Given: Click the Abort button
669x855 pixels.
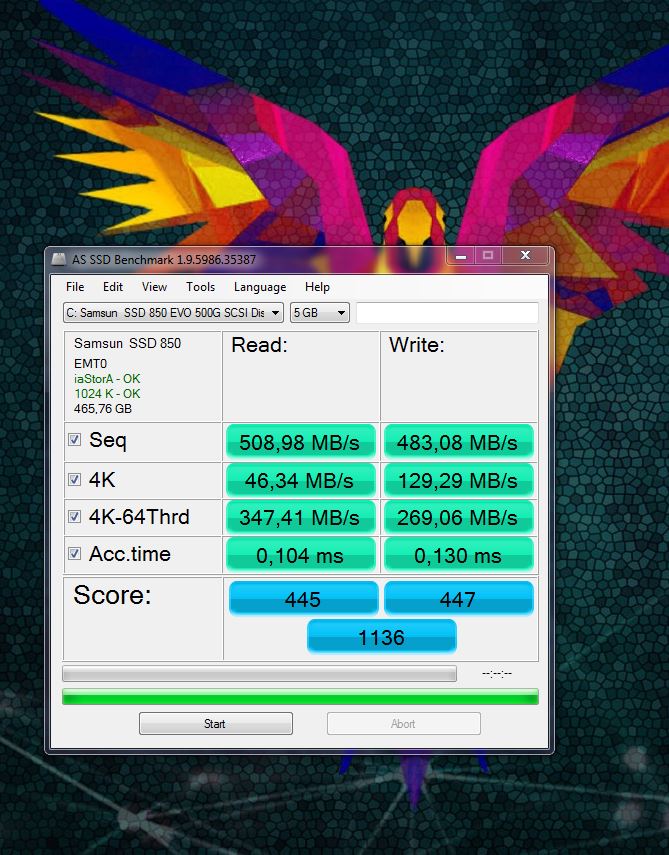Looking at the screenshot, I should (x=403, y=724).
